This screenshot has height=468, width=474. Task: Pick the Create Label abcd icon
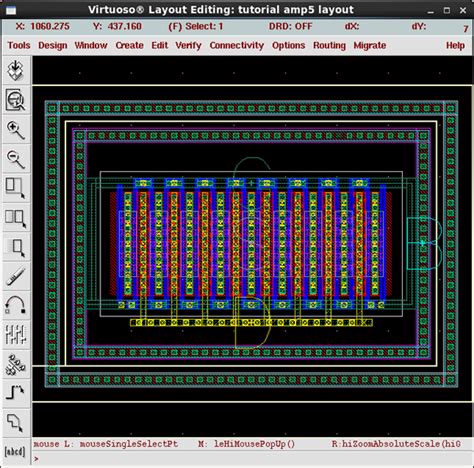click(15, 452)
